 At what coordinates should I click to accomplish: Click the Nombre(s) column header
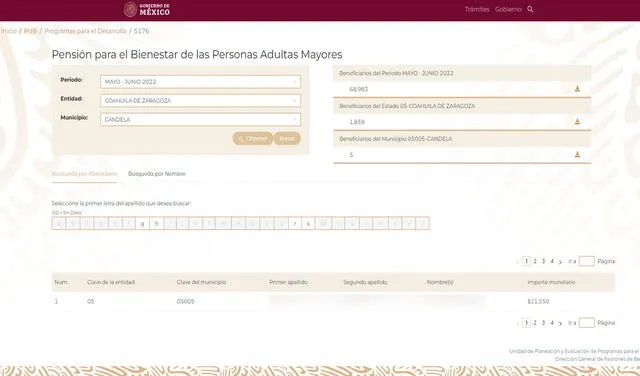point(440,282)
